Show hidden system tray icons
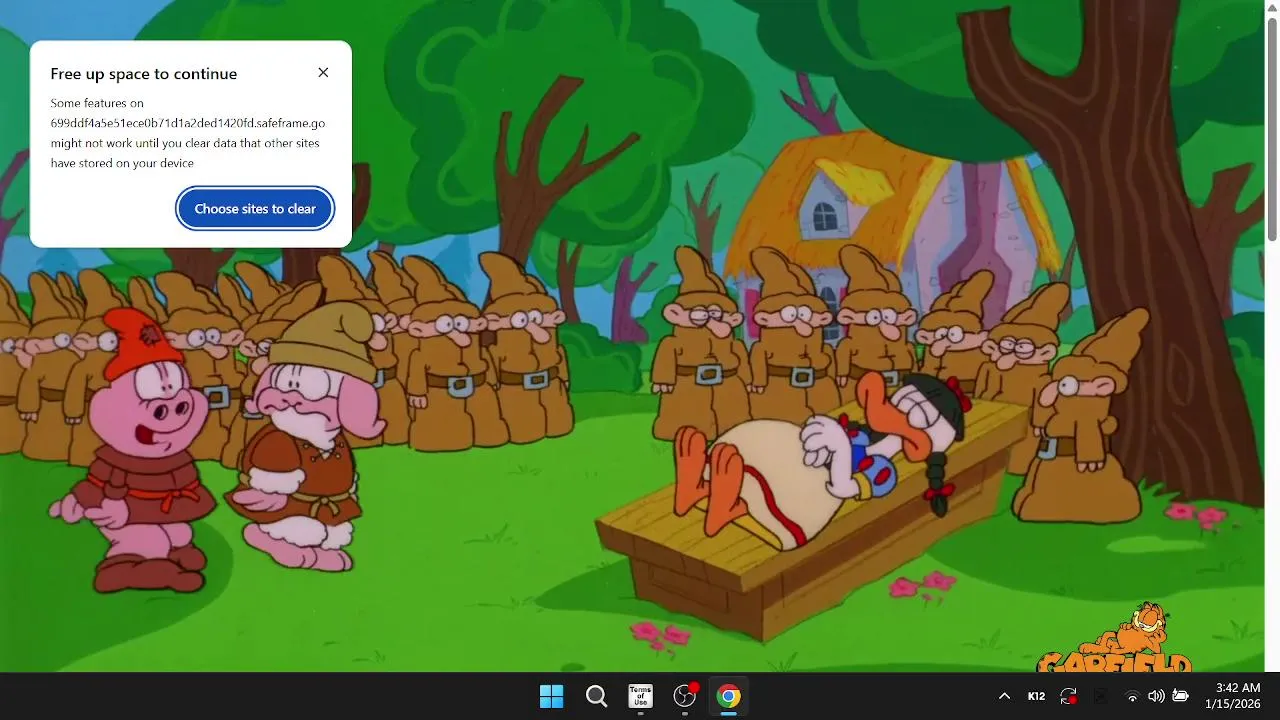 [x=1004, y=696]
